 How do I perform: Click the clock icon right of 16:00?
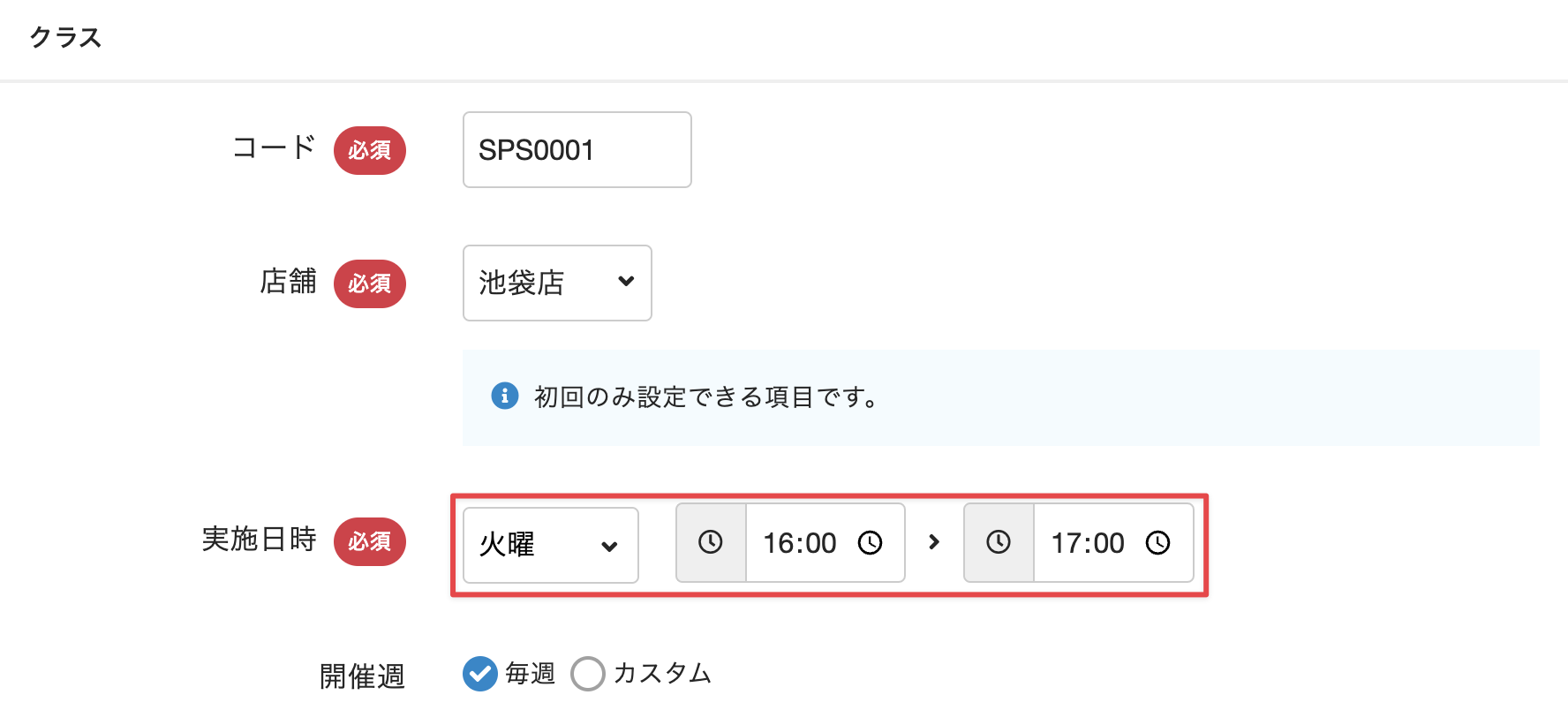(x=871, y=542)
